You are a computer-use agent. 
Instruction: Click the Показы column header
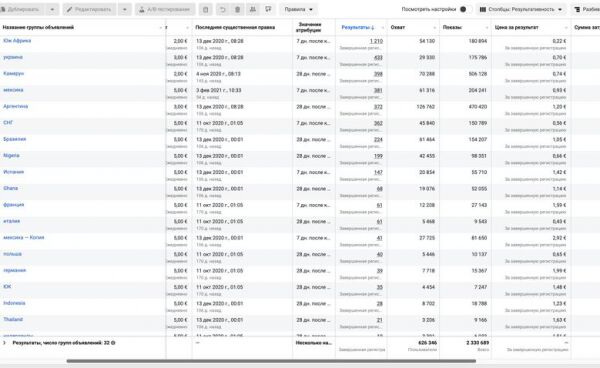coord(452,28)
